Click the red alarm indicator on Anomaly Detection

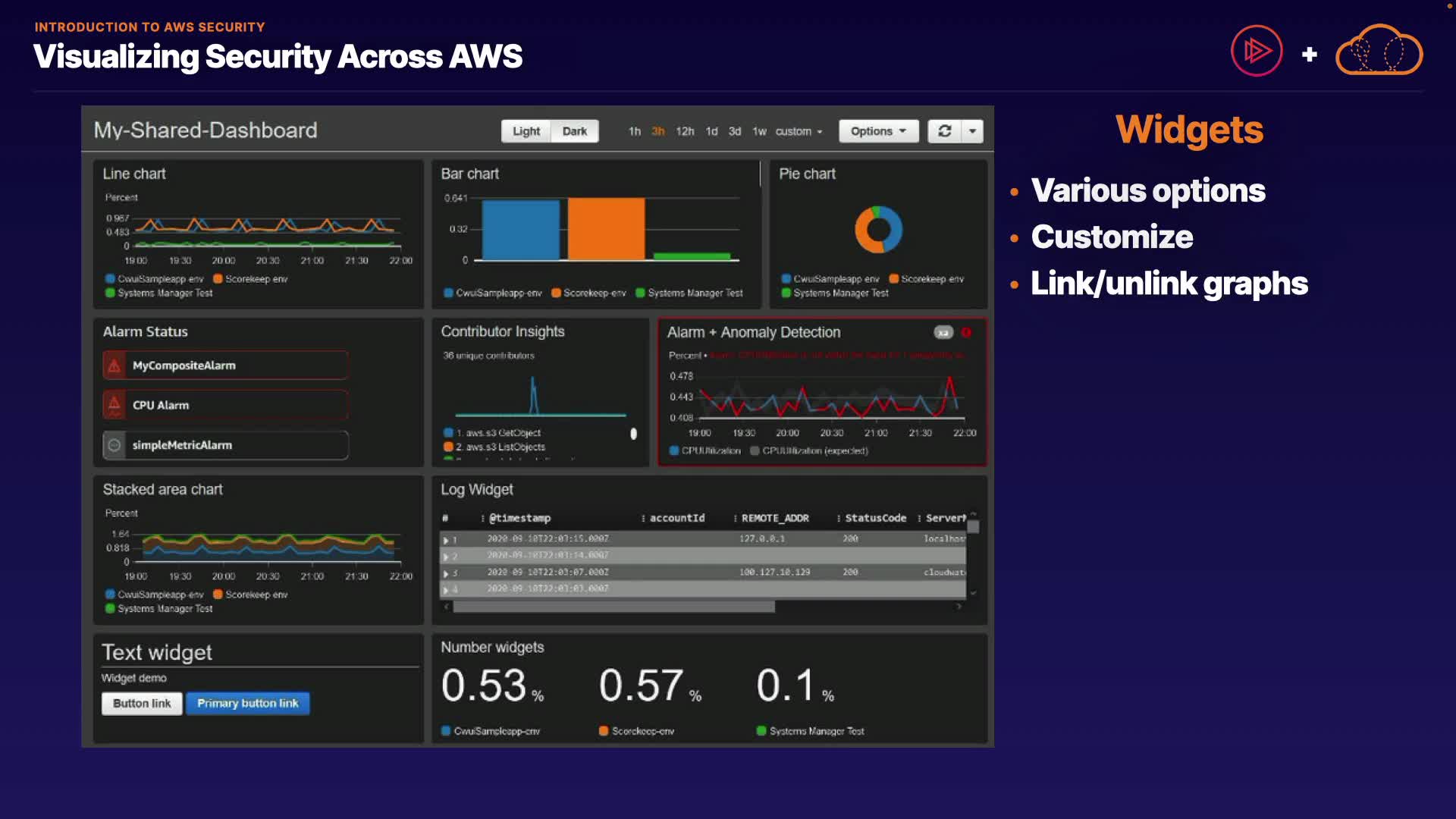coord(966,332)
